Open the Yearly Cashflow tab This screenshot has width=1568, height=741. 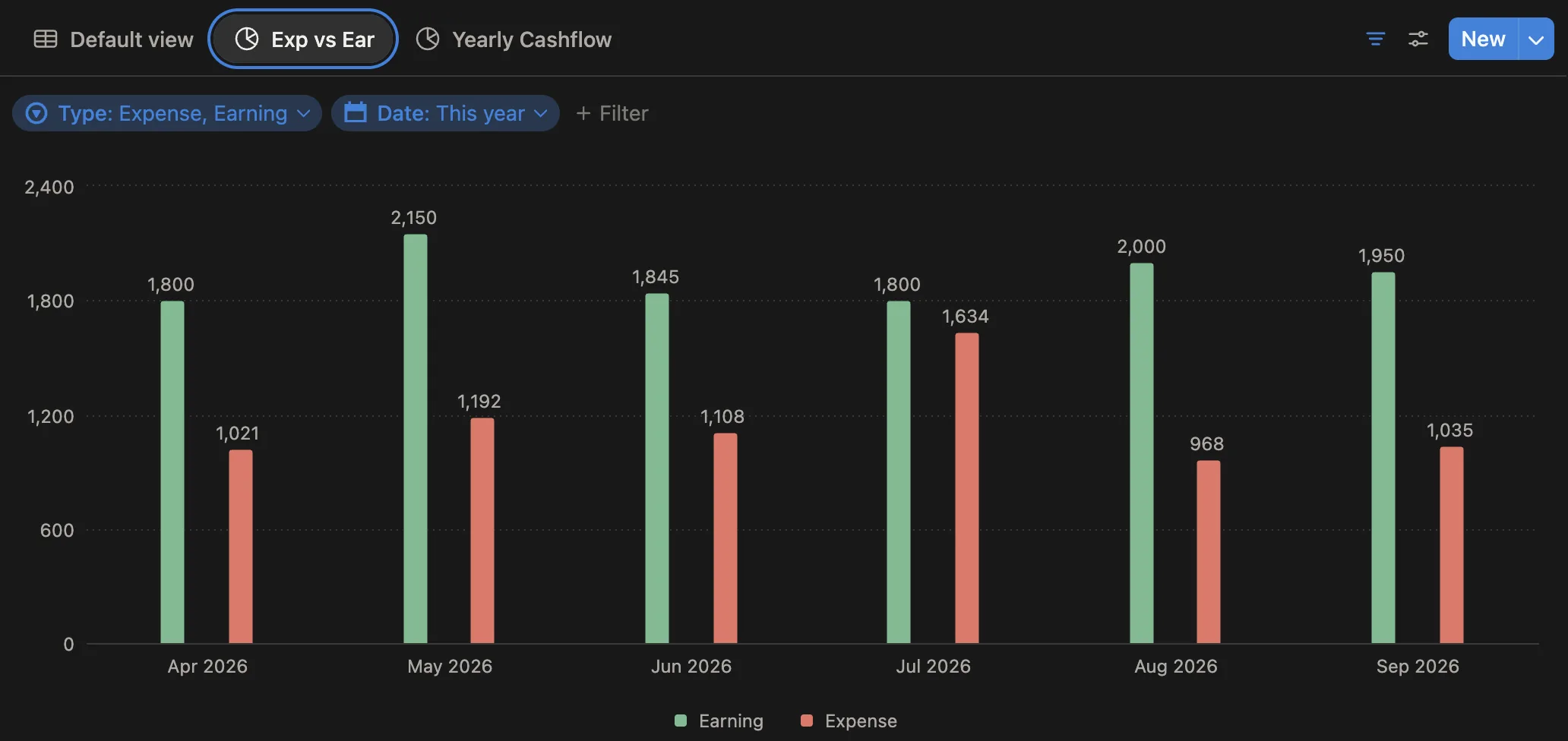click(514, 39)
